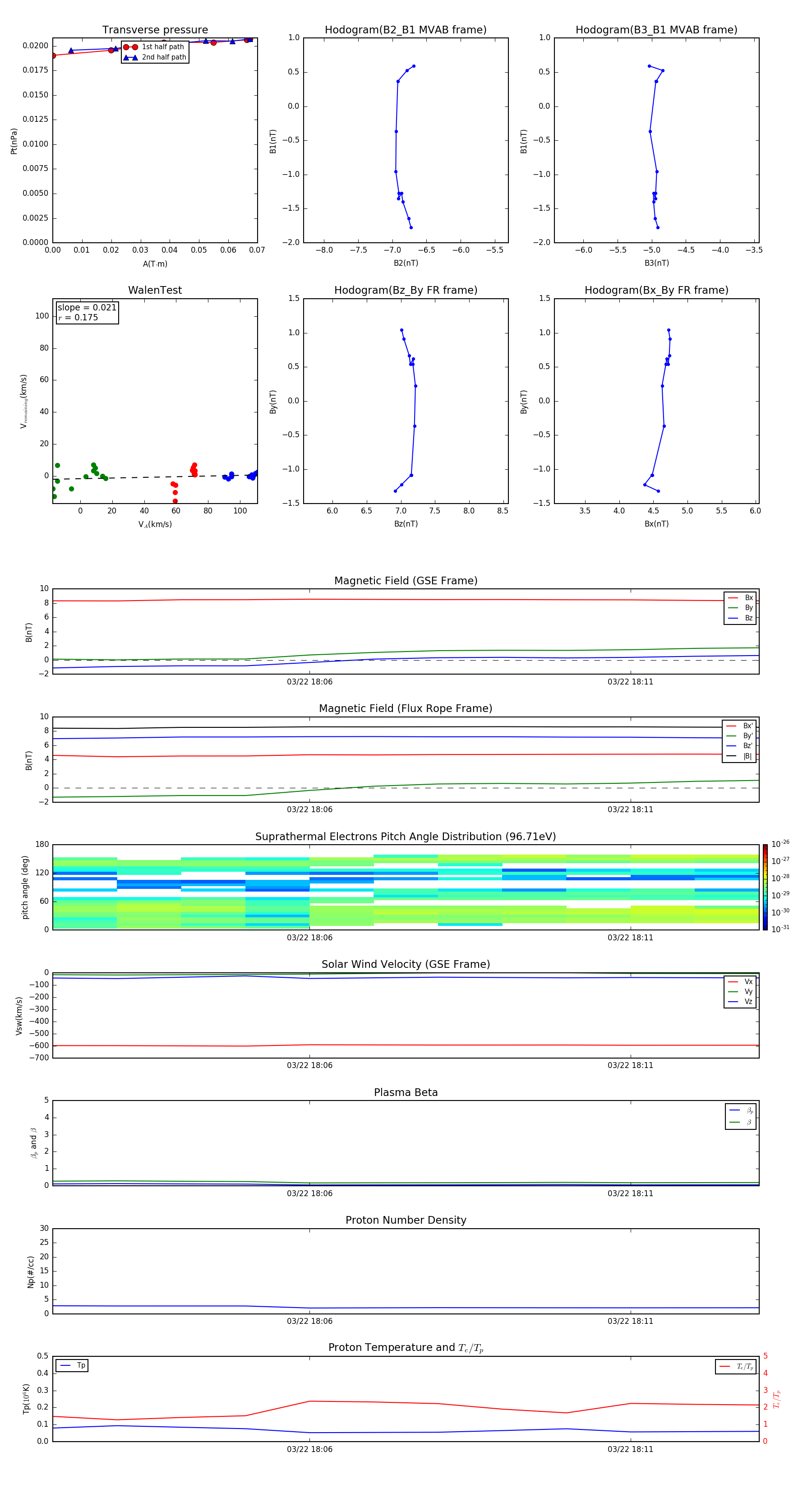Click the 'Hodogram(Bz_By FR frame)' title

point(406,290)
